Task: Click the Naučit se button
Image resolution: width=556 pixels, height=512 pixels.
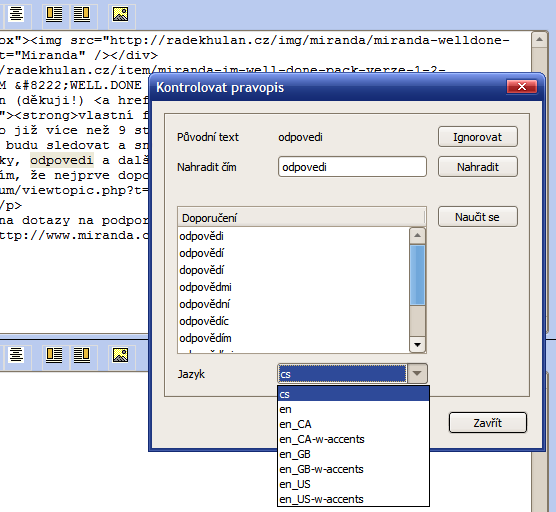Action: pos(478,217)
